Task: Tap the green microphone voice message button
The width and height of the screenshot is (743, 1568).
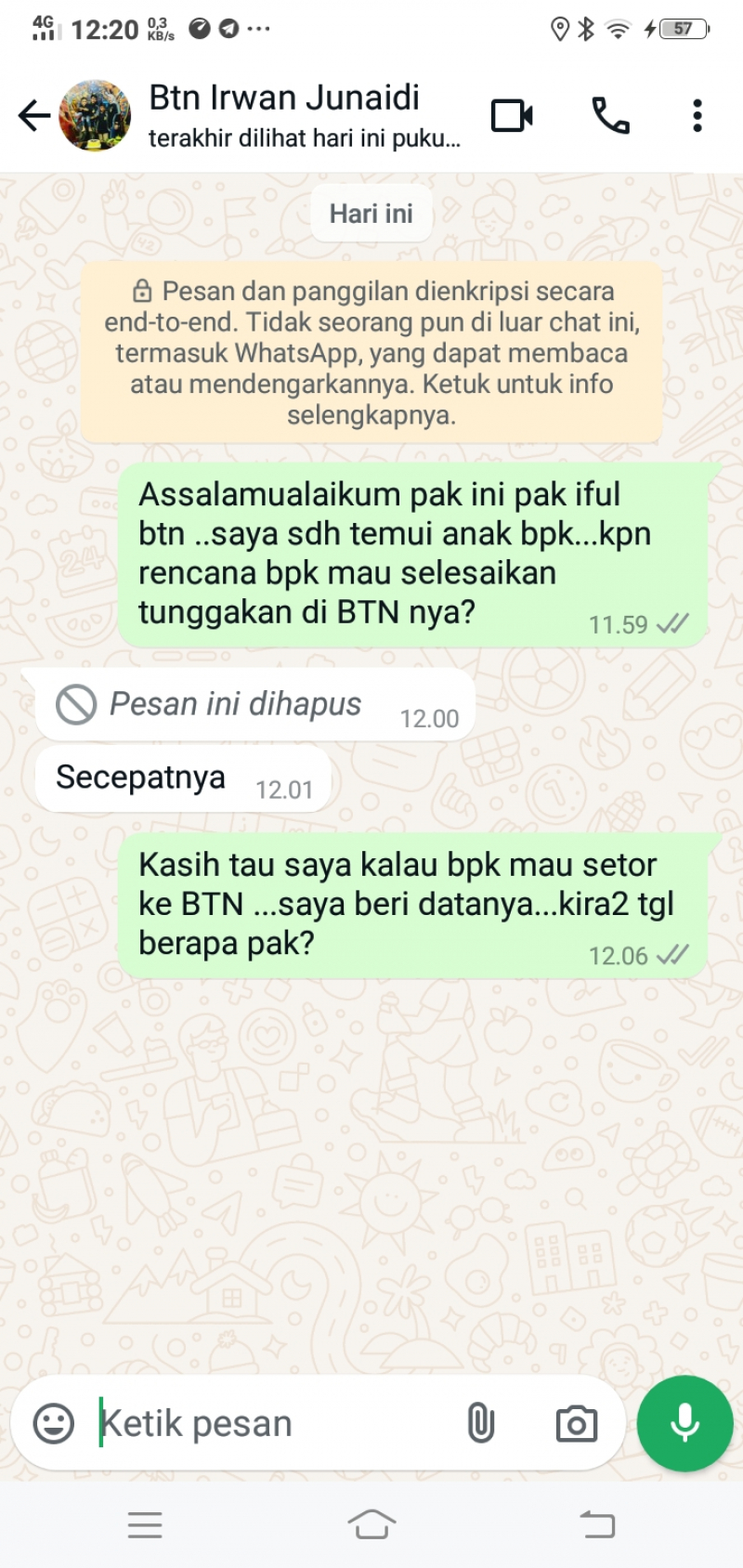Action: tap(685, 1423)
